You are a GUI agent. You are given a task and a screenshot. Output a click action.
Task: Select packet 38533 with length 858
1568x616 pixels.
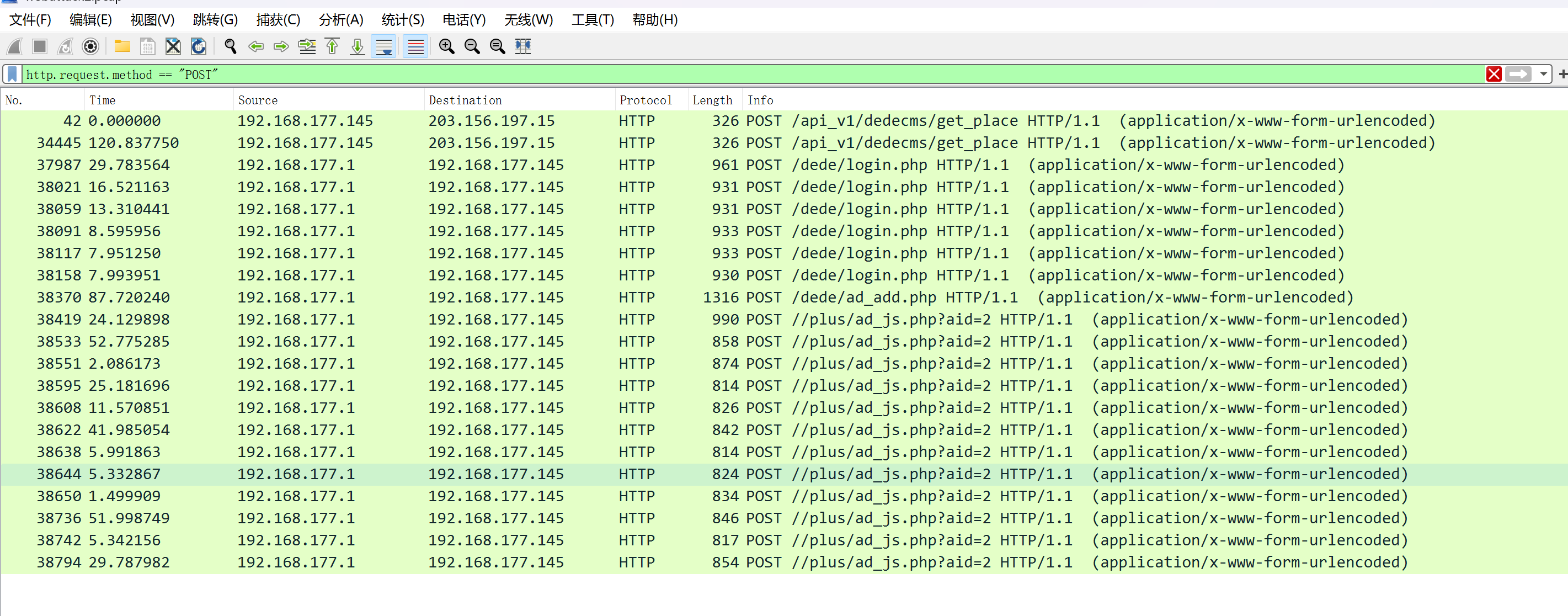tap(784, 342)
